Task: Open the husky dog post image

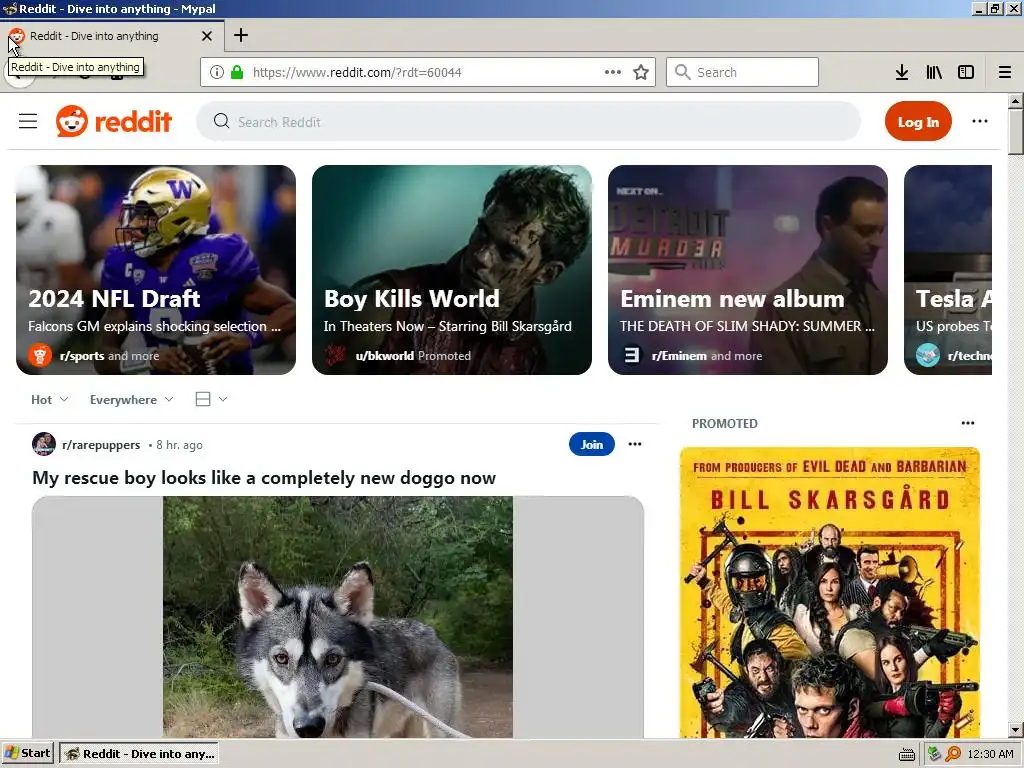Action: pos(338,617)
